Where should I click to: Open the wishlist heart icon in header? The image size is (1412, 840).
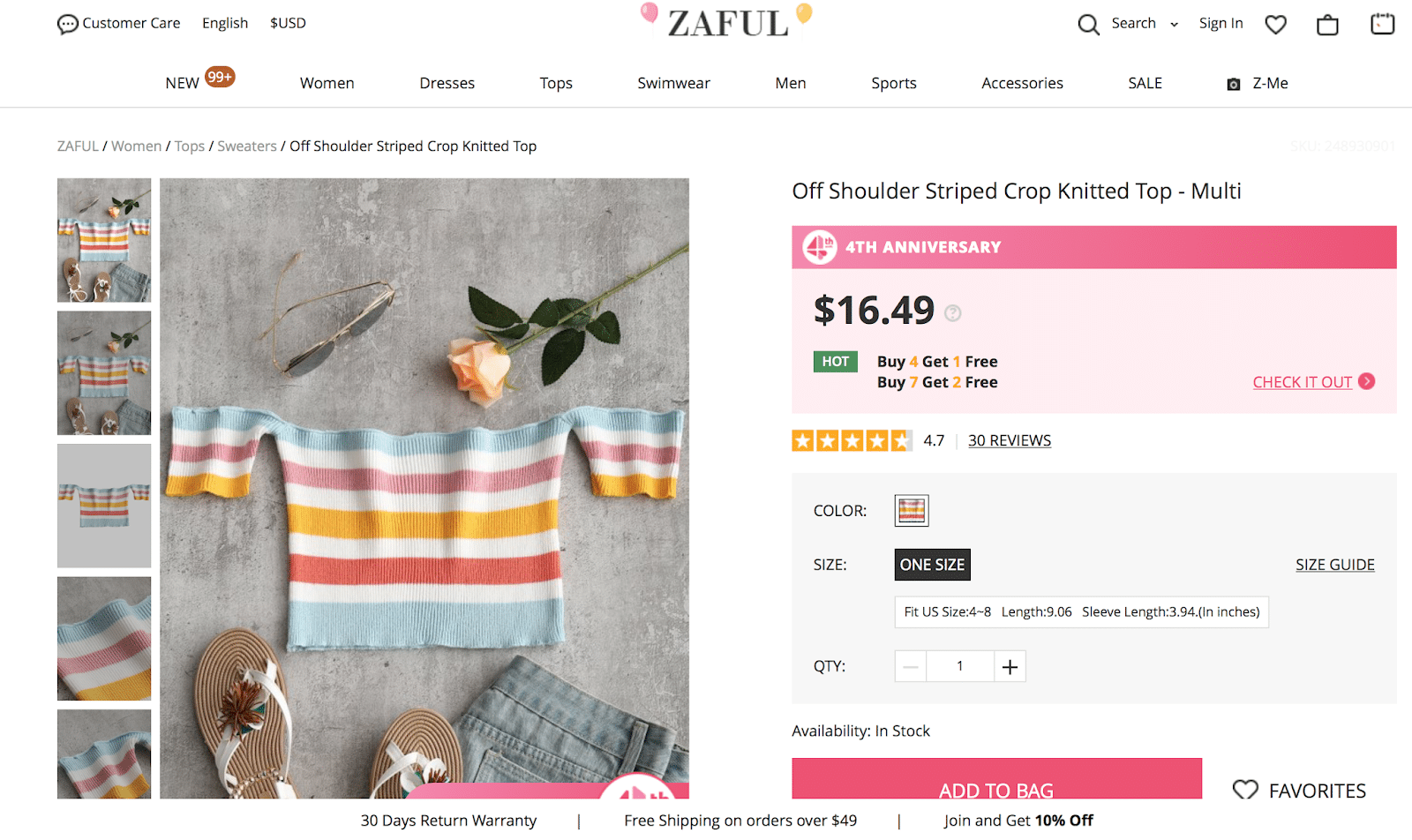point(1275,25)
